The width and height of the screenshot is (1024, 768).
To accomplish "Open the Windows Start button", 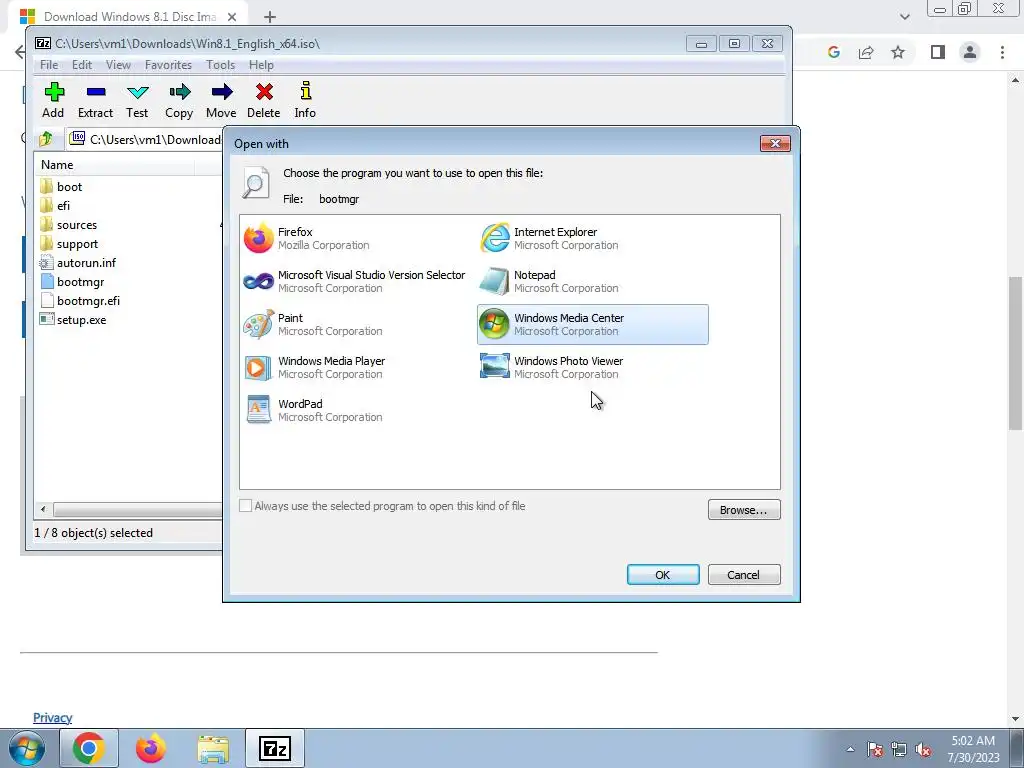I will 27,748.
